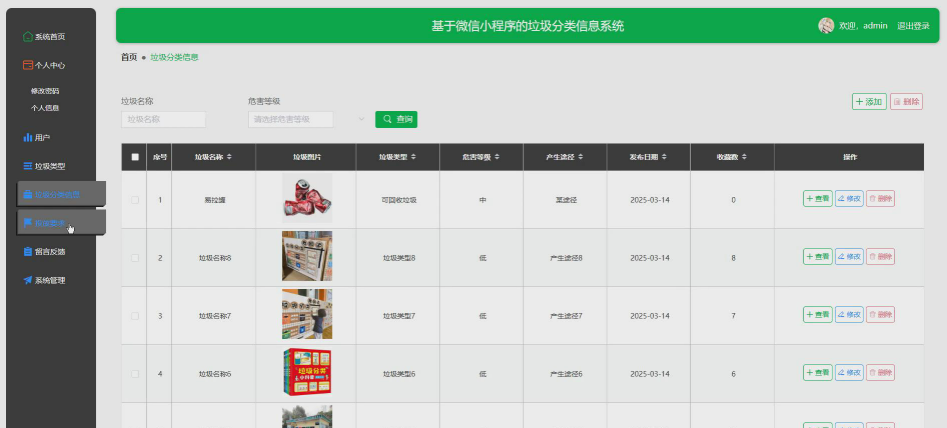Click the 垃圾类型7 cell

pos(399,316)
